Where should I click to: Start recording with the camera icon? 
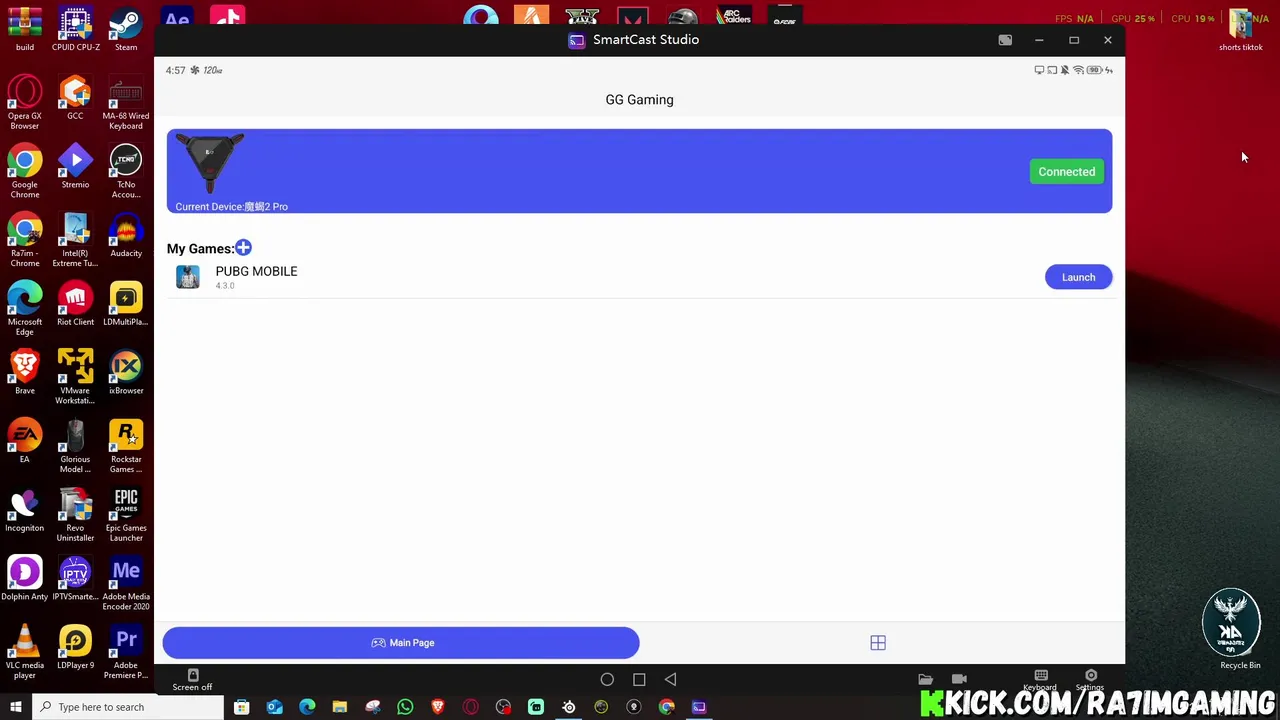[x=959, y=680]
